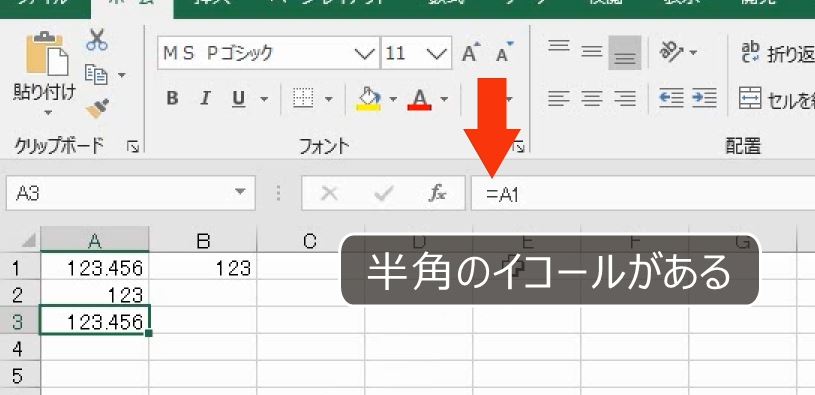Toggle Bold formatting
The height and width of the screenshot is (395, 815).
(x=173, y=98)
